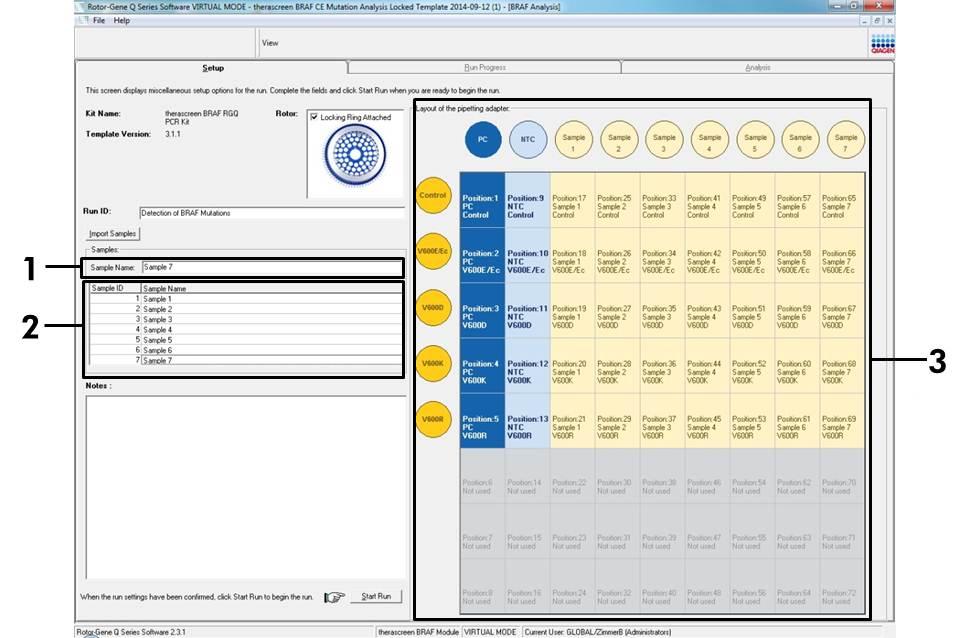Pick the Sample 6 circle header
Image resolution: width=968 pixels, height=638 pixels.
pos(801,139)
